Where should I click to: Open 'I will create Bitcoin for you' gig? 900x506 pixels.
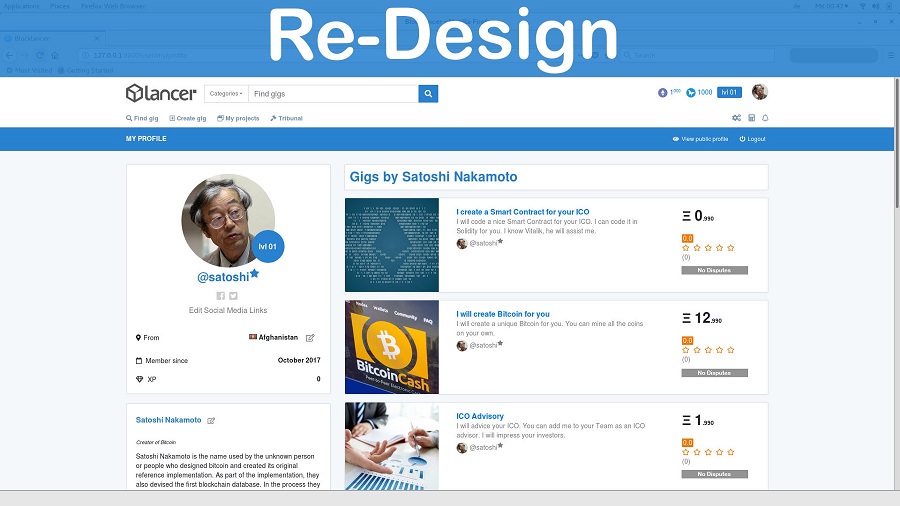point(503,314)
